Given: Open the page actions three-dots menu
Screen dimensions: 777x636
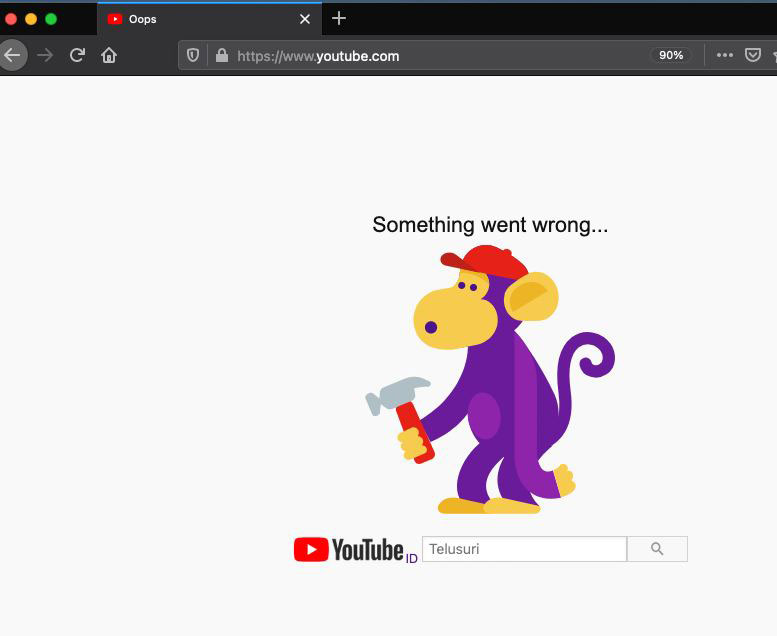Looking at the screenshot, I should [724, 55].
